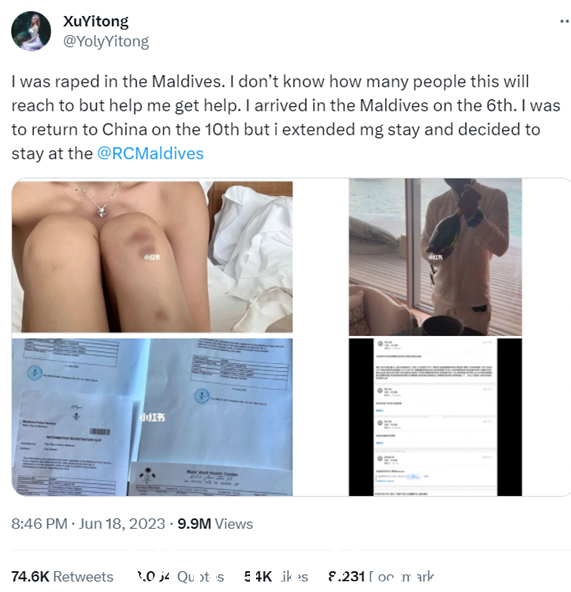The width and height of the screenshot is (571, 592).
Task: Click the 8:46 PM timestamp
Action: coord(39,524)
